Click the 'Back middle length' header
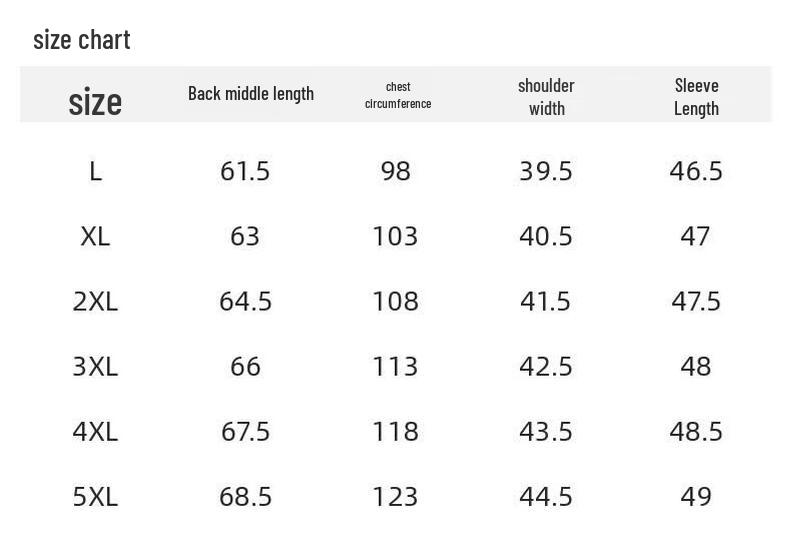 (x=251, y=94)
